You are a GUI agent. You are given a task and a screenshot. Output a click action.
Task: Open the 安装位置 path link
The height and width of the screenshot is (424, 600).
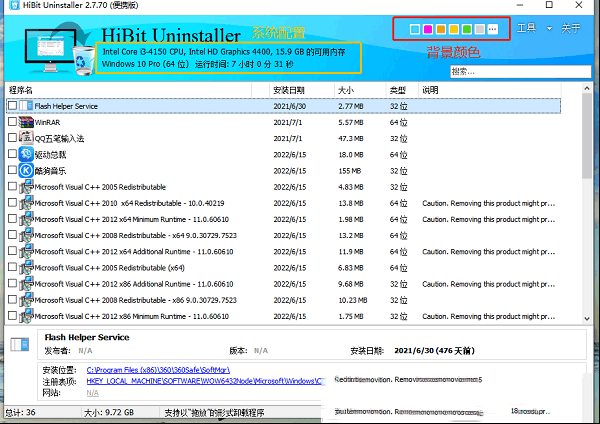click(x=158, y=370)
